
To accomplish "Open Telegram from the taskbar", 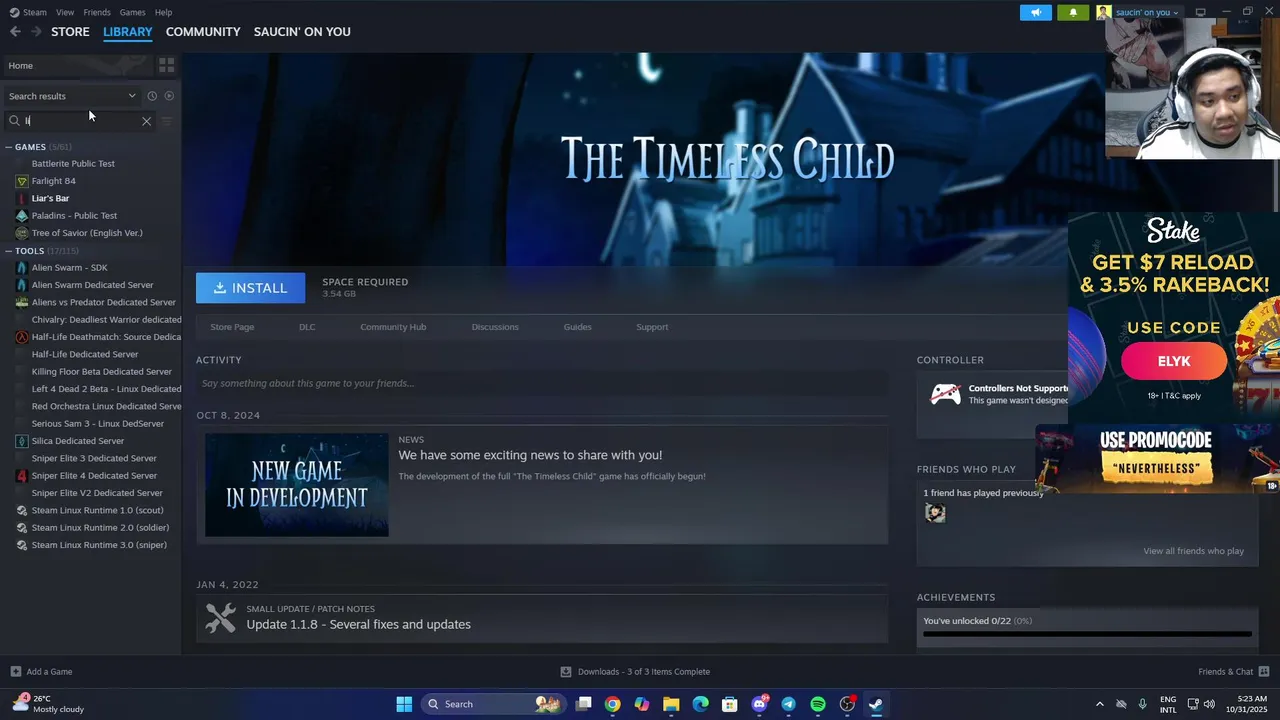I will point(788,704).
